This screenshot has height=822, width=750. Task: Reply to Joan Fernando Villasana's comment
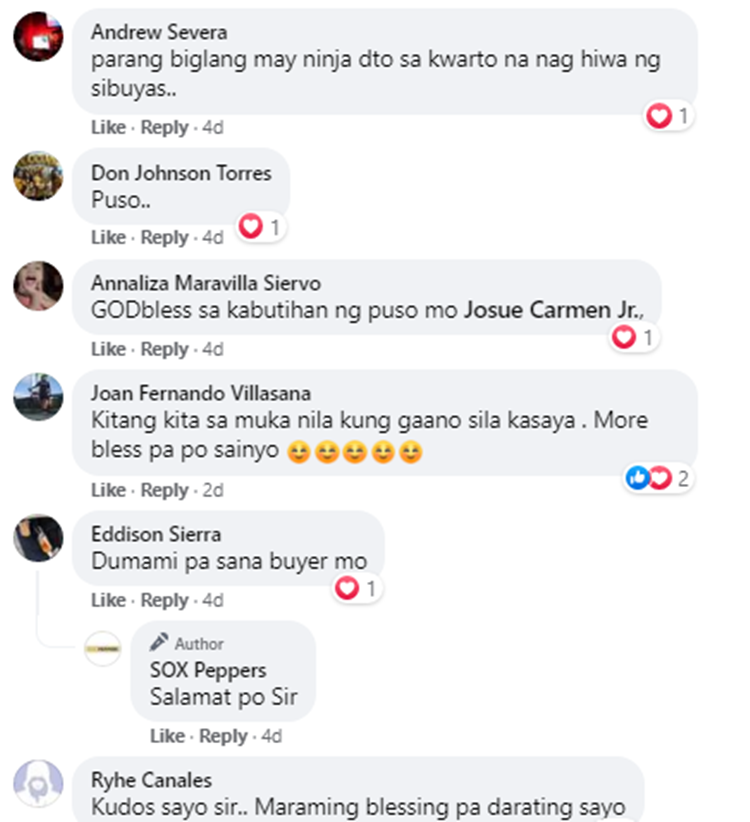[164, 490]
